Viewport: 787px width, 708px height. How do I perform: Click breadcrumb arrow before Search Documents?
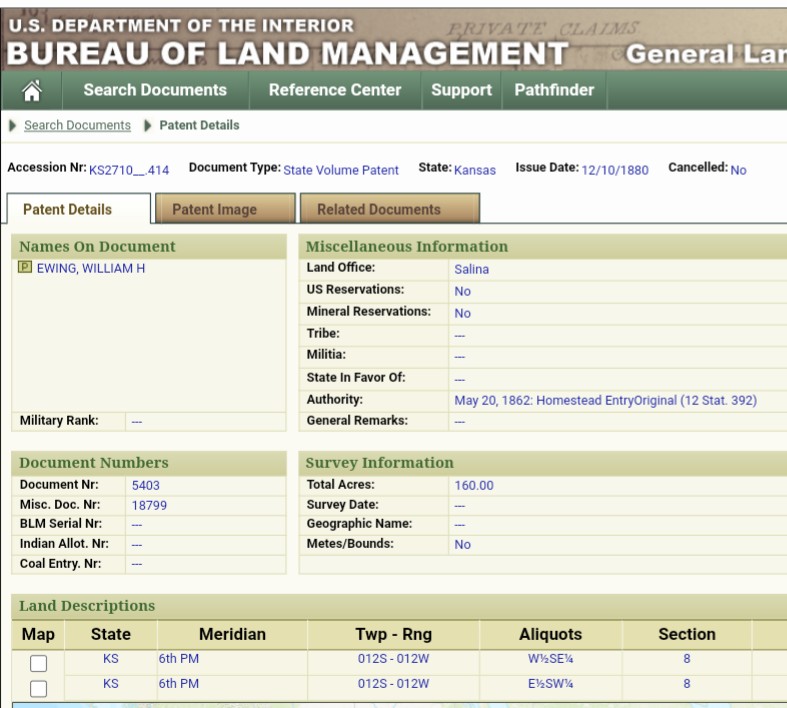coord(12,126)
